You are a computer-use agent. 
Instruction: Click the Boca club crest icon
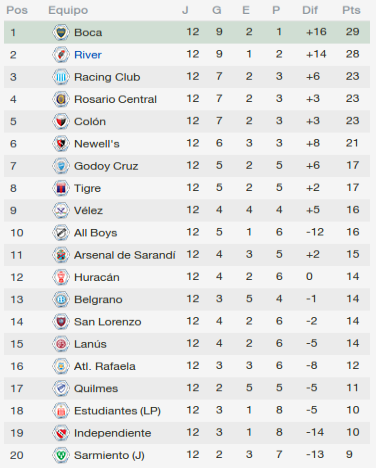[61, 32]
